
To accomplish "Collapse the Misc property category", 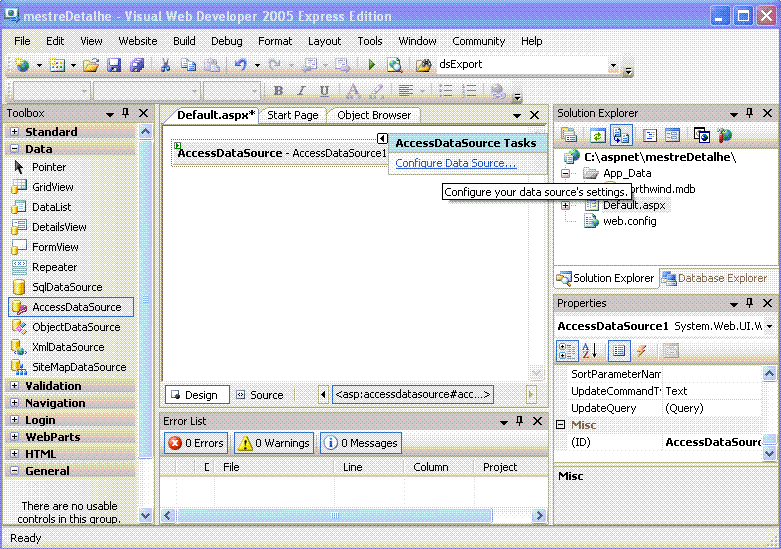I will point(561,424).
